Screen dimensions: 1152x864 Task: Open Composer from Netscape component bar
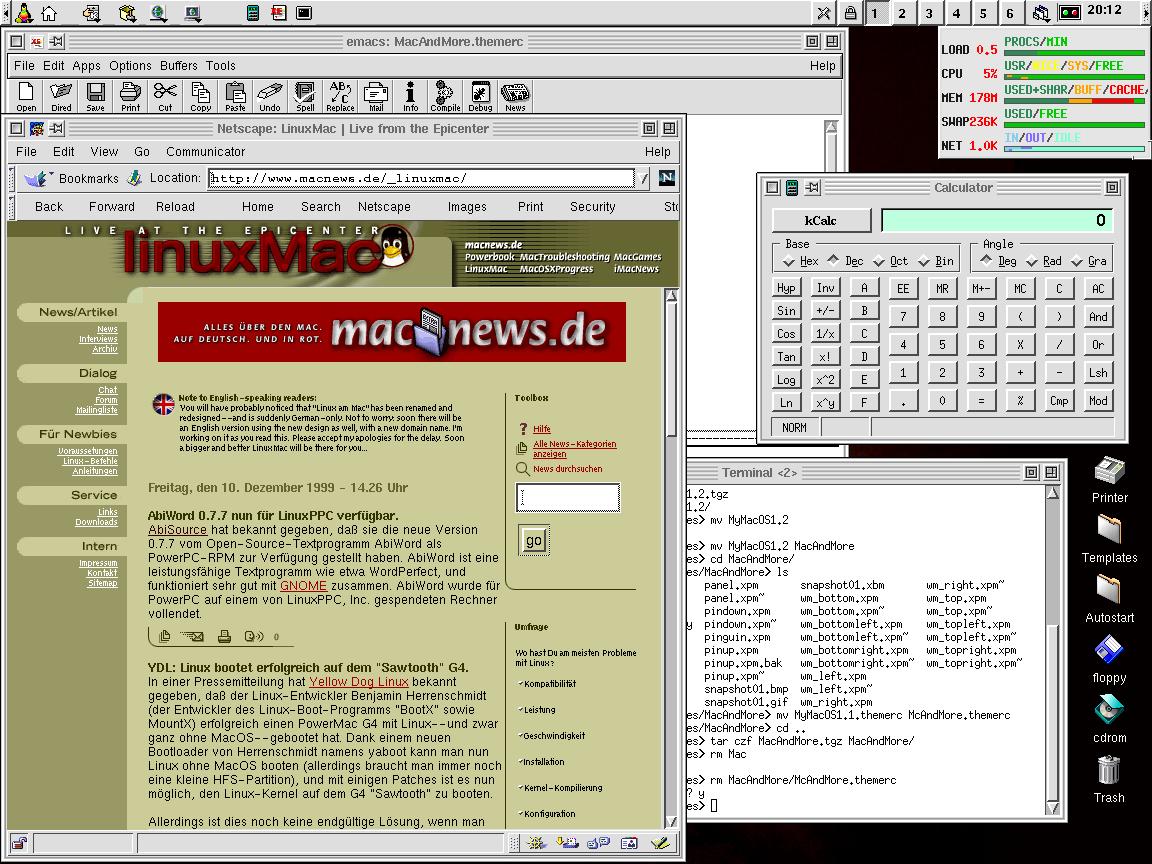pos(660,843)
